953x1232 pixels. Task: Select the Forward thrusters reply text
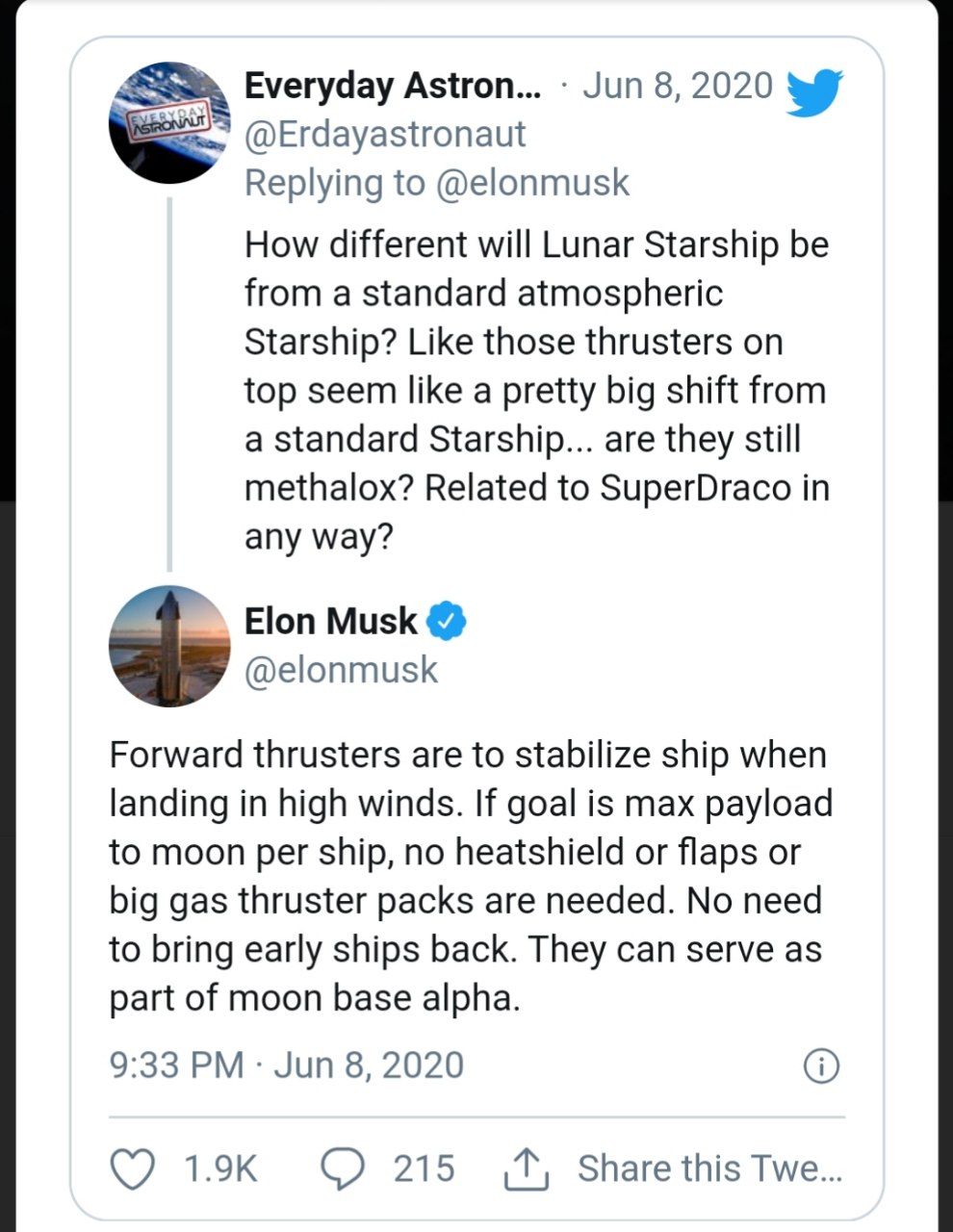(471, 876)
